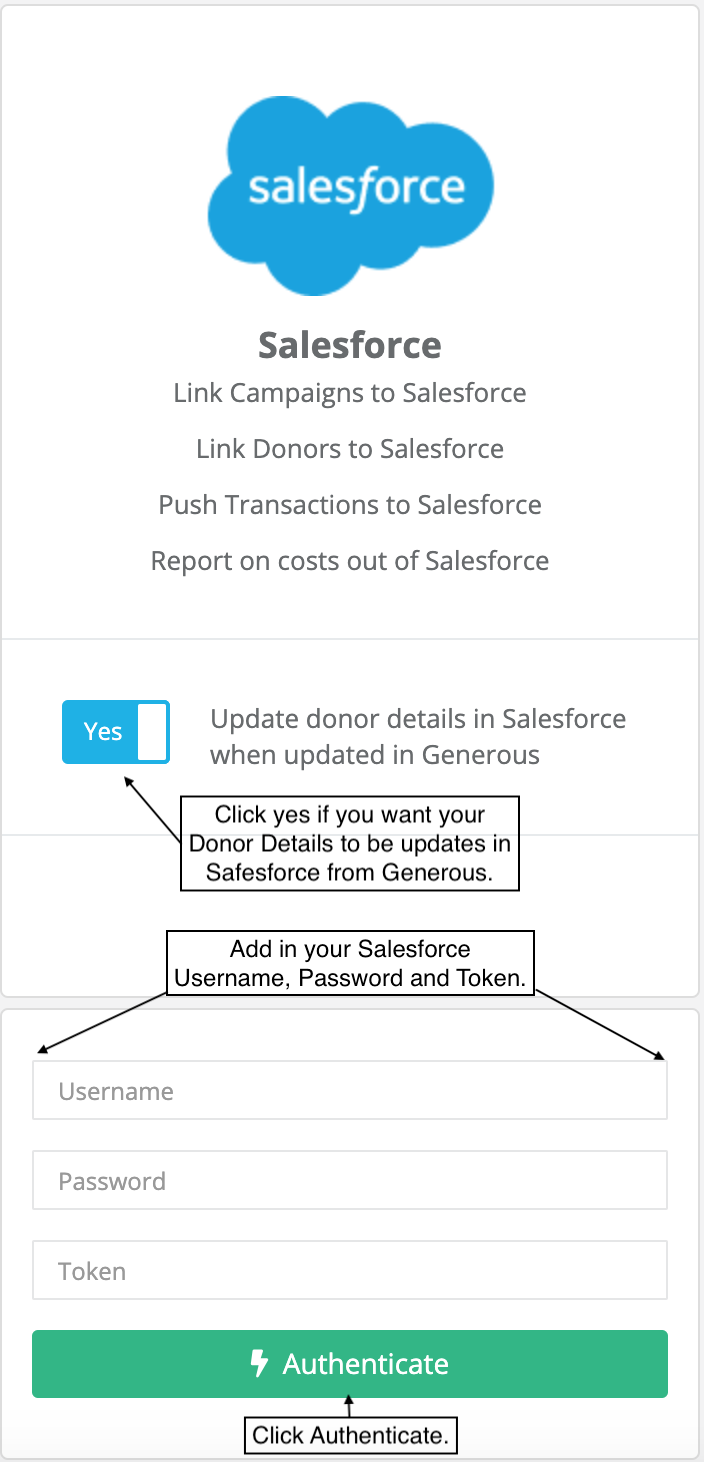Click the 'Click Authenticate.' annotation box
Image resolution: width=704 pixels, height=1462 pixels.
tap(350, 1436)
